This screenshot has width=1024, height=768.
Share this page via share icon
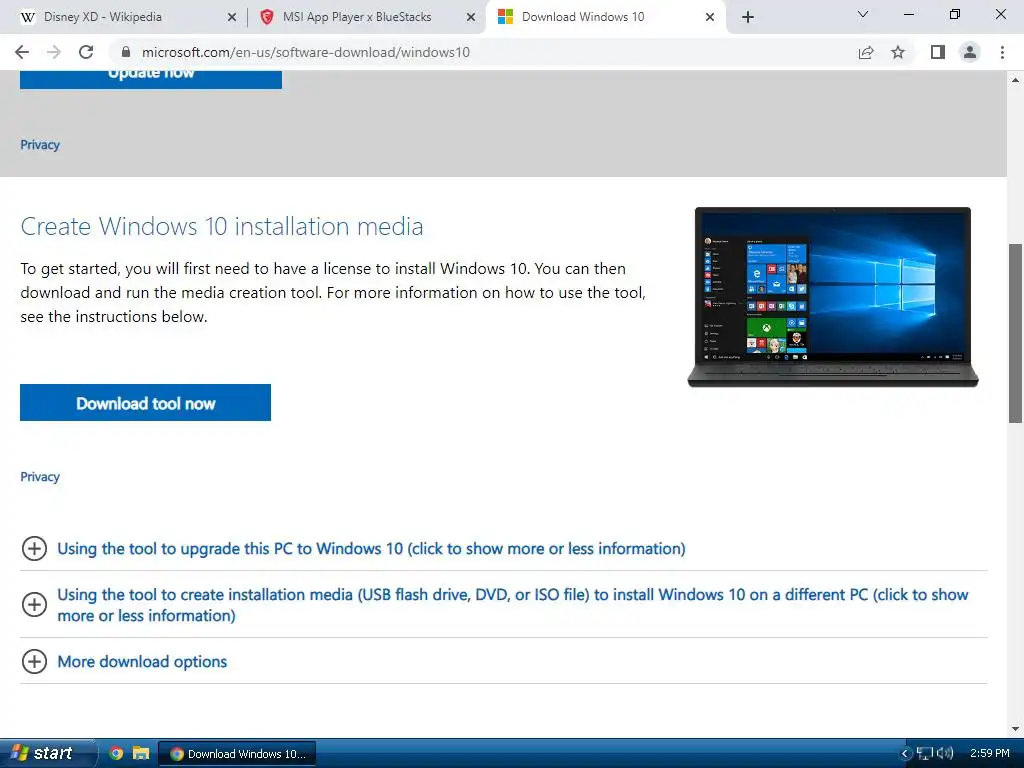click(x=866, y=52)
